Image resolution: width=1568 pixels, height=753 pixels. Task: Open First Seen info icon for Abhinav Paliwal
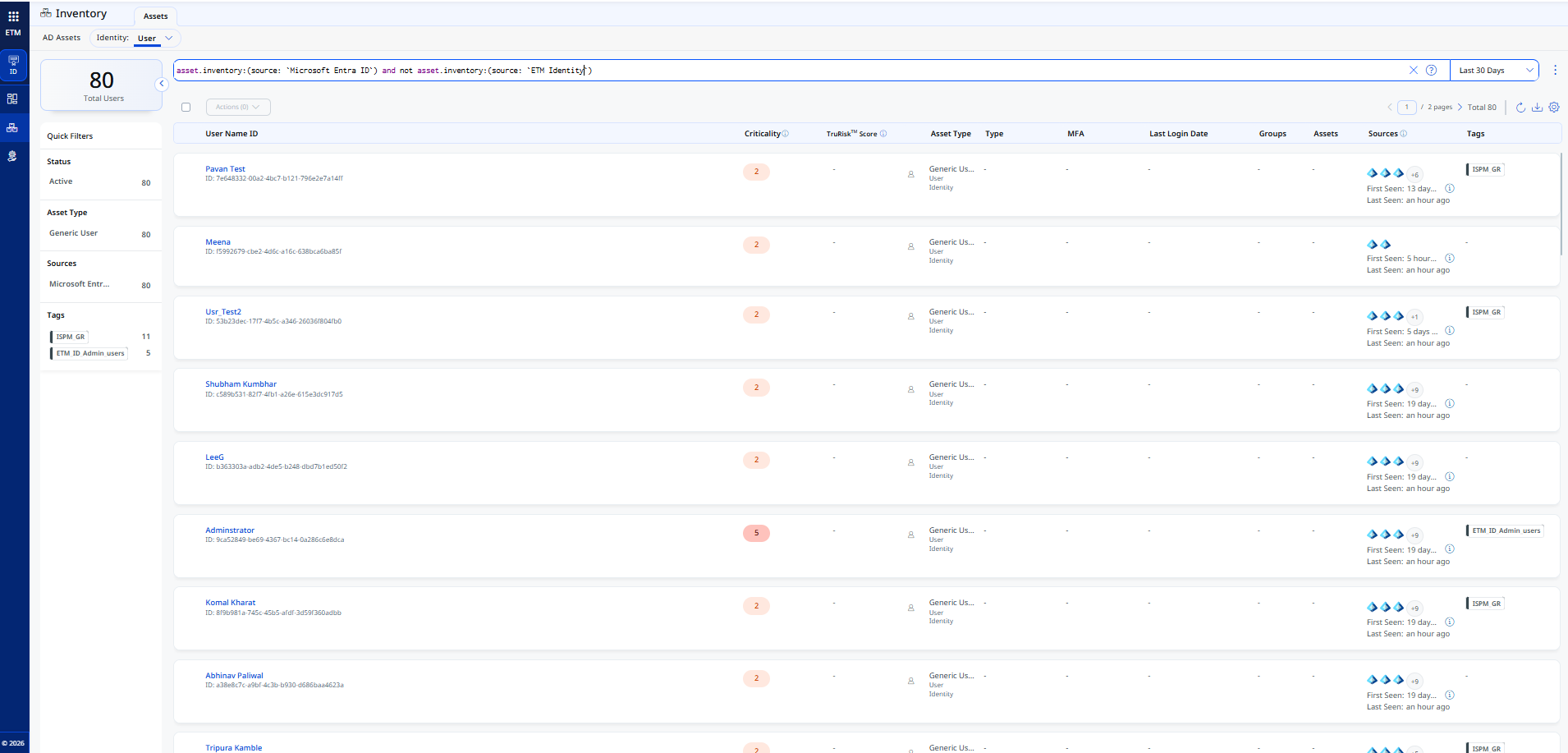tap(1450, 695)
